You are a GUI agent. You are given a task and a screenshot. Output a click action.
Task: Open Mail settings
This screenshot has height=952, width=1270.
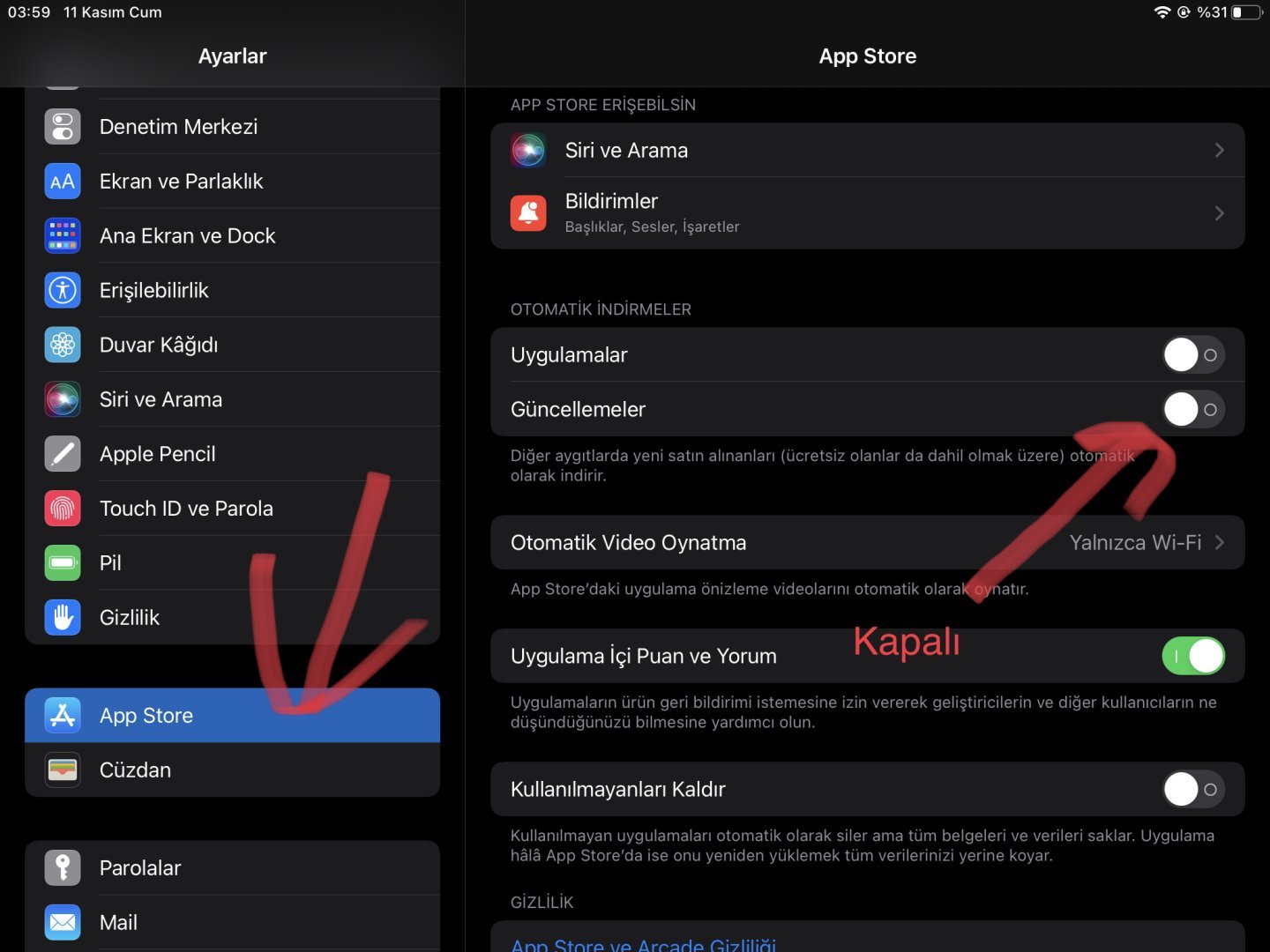pyautogui.click(x=233, y=923)
